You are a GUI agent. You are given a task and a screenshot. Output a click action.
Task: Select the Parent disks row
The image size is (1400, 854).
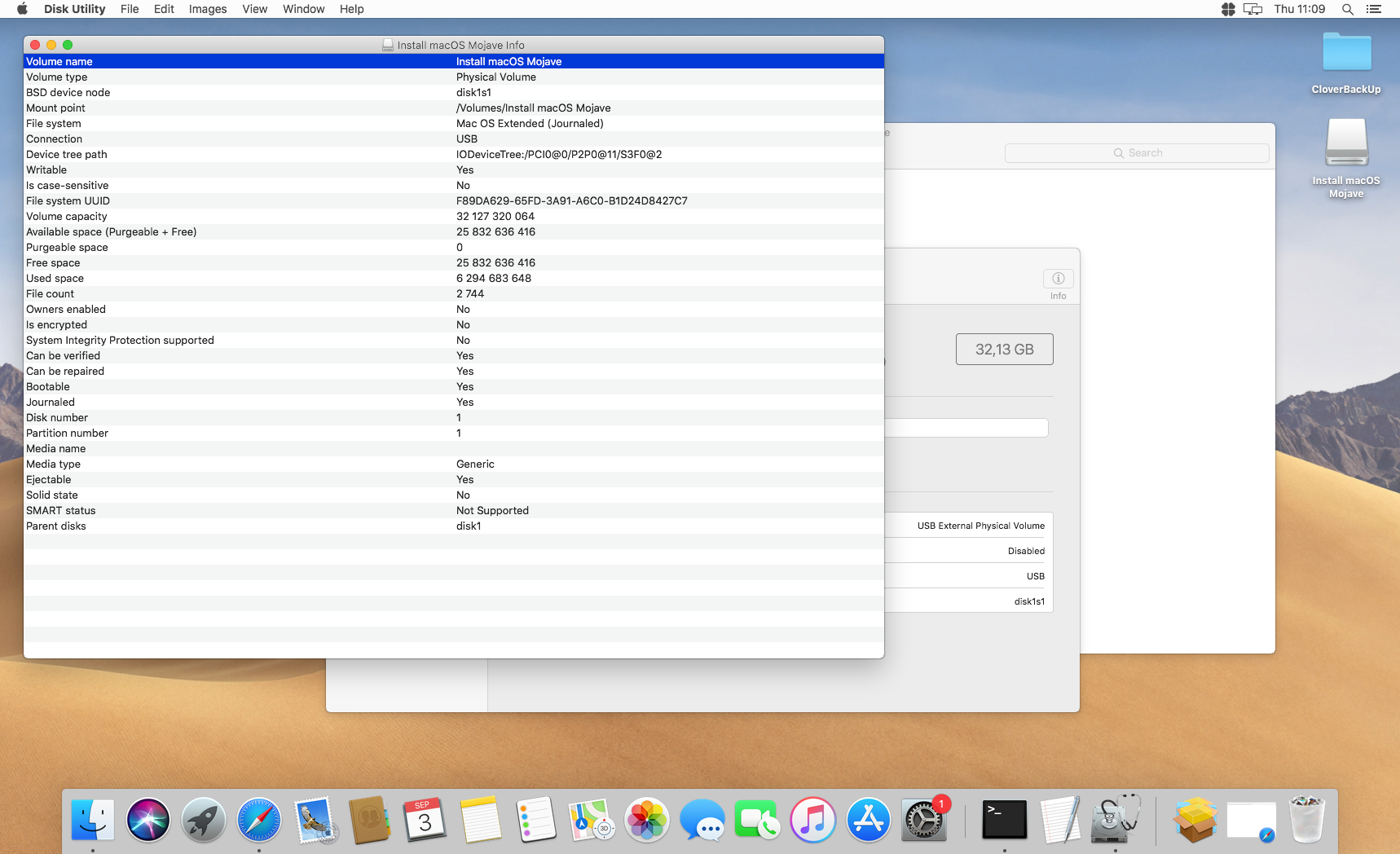tap(454, 526)
